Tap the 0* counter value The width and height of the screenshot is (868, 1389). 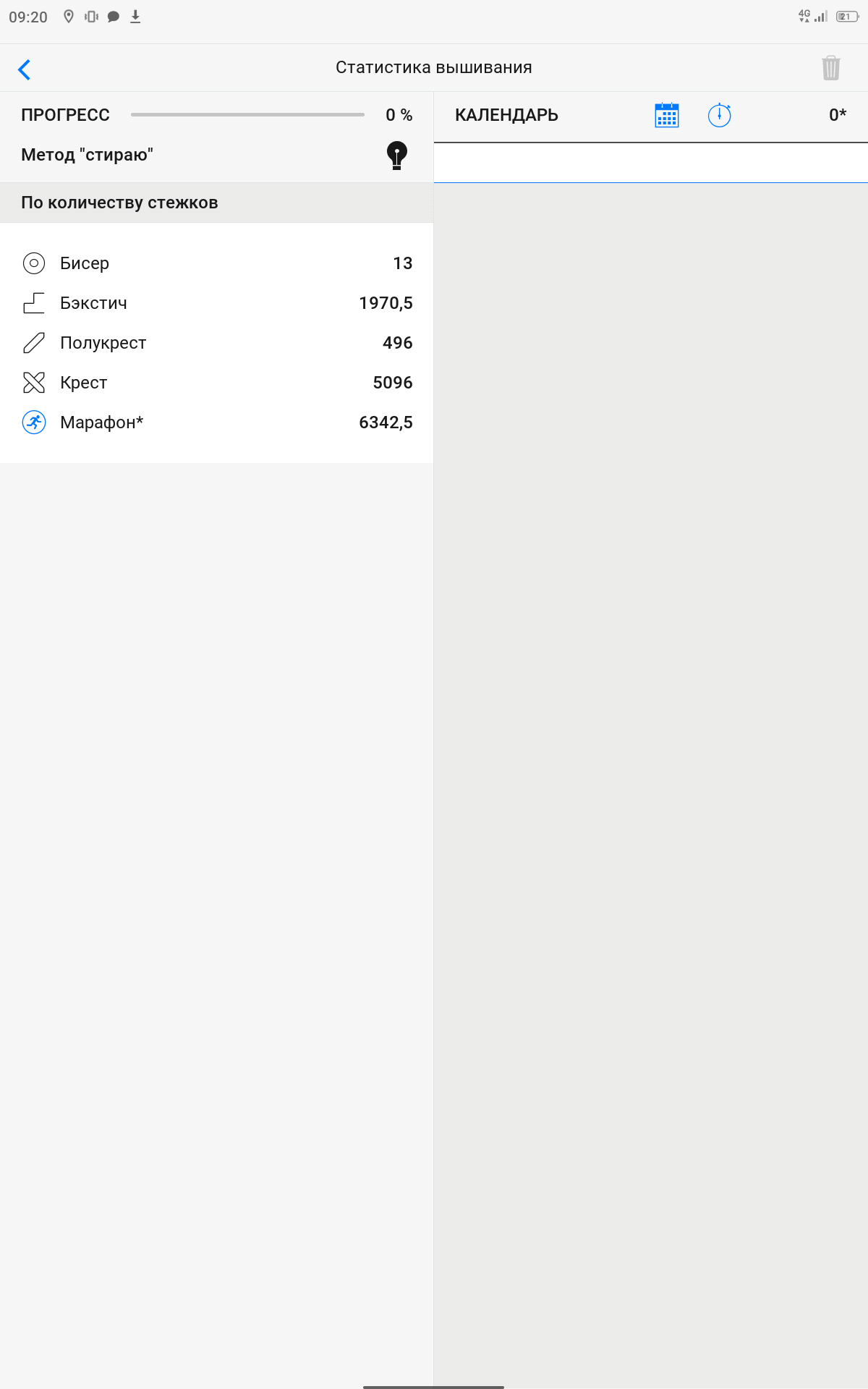tap(837, 115)
